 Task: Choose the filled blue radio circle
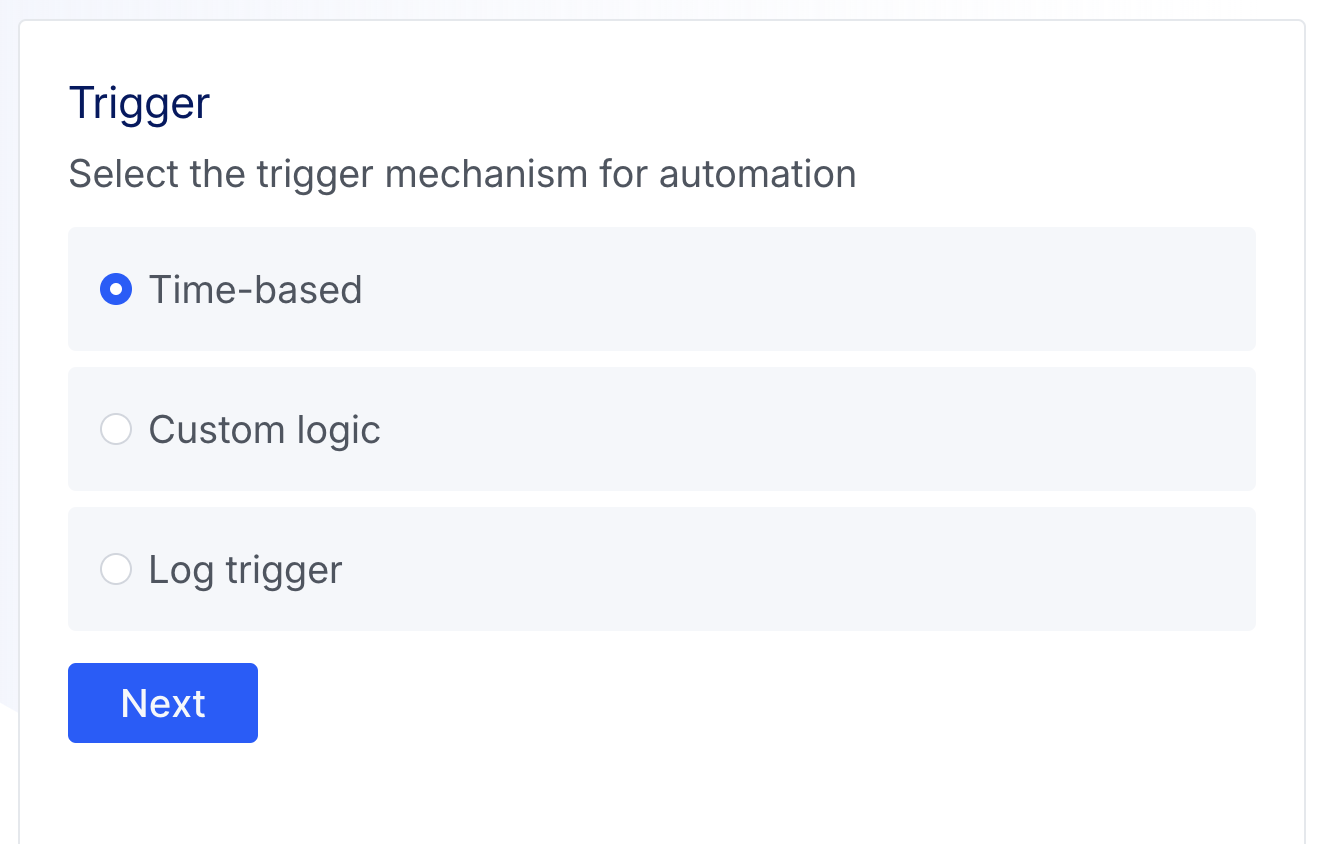pos(116,290)
